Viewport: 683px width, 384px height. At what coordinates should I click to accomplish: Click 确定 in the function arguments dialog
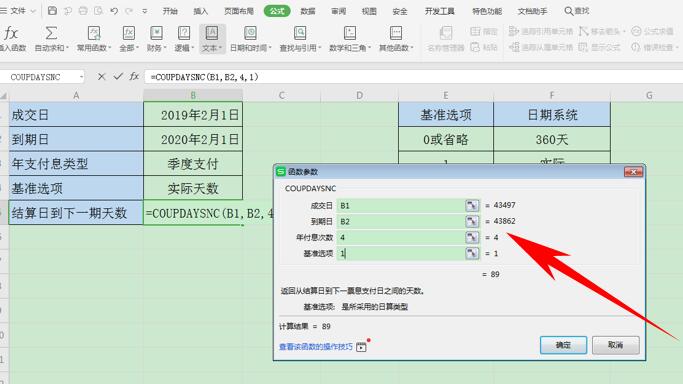coord(563,345)
